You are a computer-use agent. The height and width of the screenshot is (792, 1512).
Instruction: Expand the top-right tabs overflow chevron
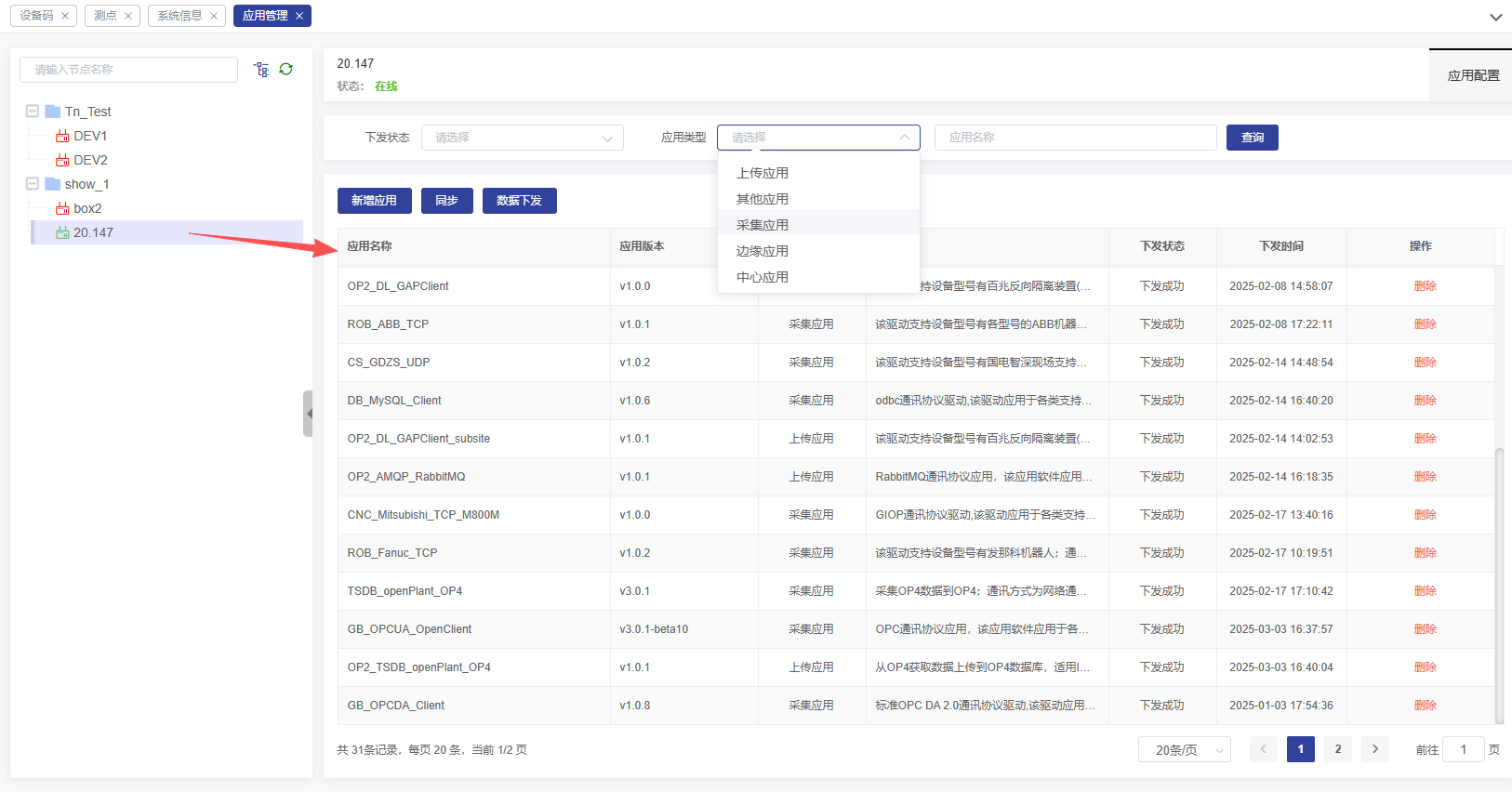click(1495, 17)
